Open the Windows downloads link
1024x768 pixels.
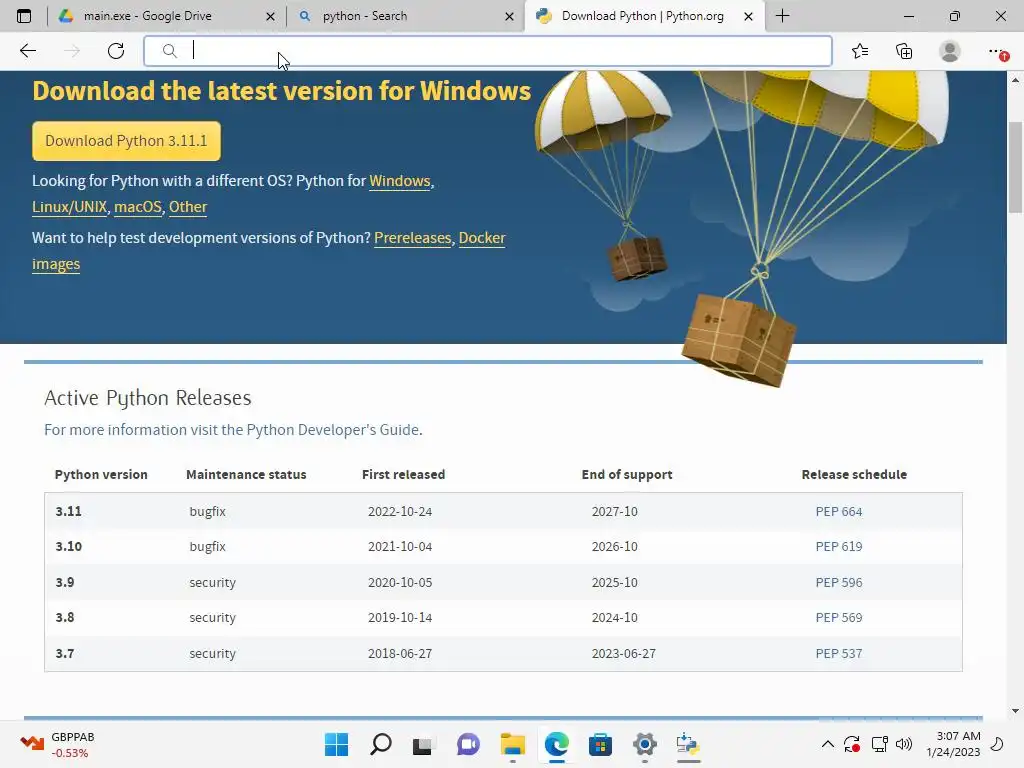(x=400, y=181)
